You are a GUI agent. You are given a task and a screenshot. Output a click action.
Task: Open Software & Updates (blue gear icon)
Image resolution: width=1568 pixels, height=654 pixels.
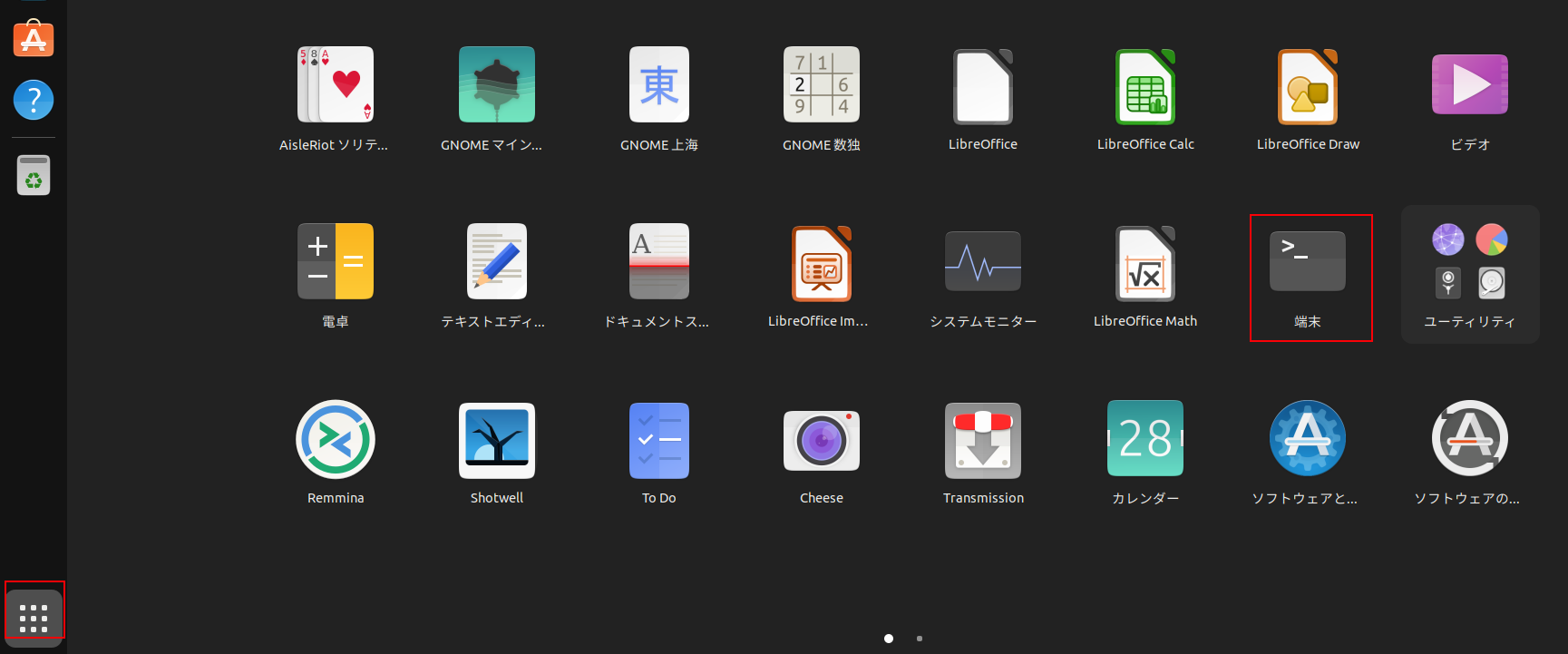click(1308, 438)
